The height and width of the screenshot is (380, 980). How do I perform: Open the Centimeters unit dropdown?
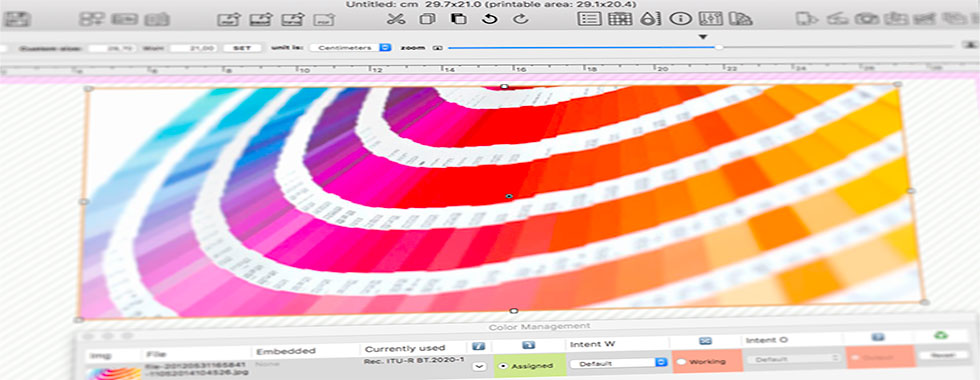351,48
